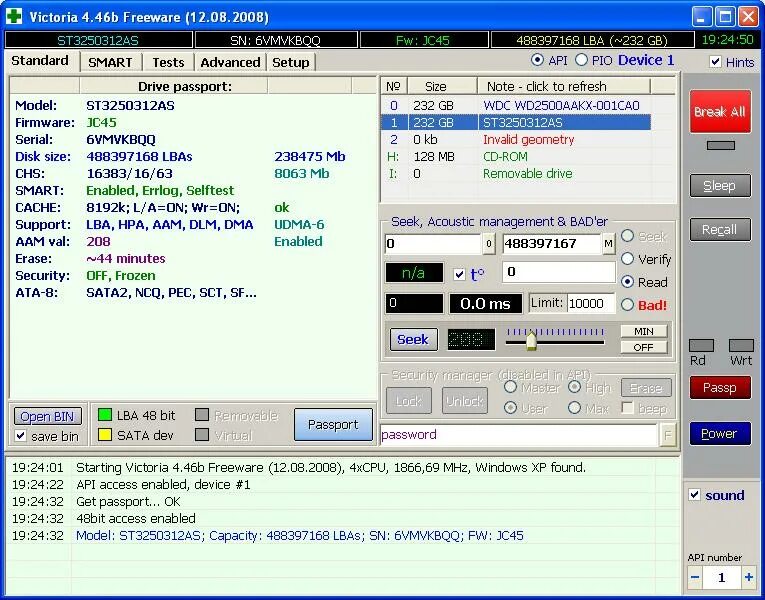Click the Rd activity indicator

(701, 346)
